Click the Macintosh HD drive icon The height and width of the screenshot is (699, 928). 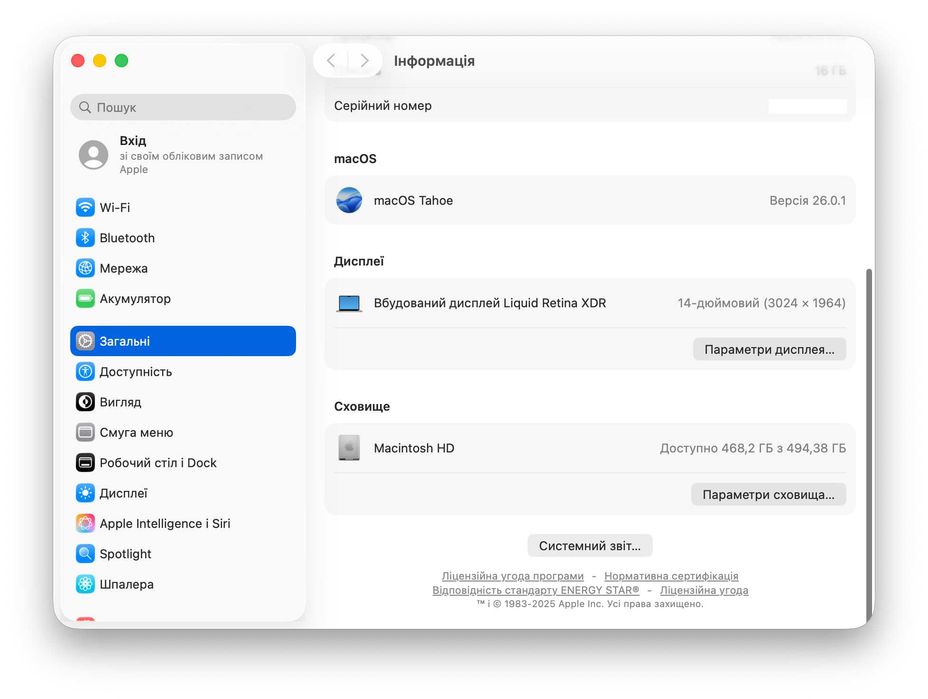pos(349,448)
